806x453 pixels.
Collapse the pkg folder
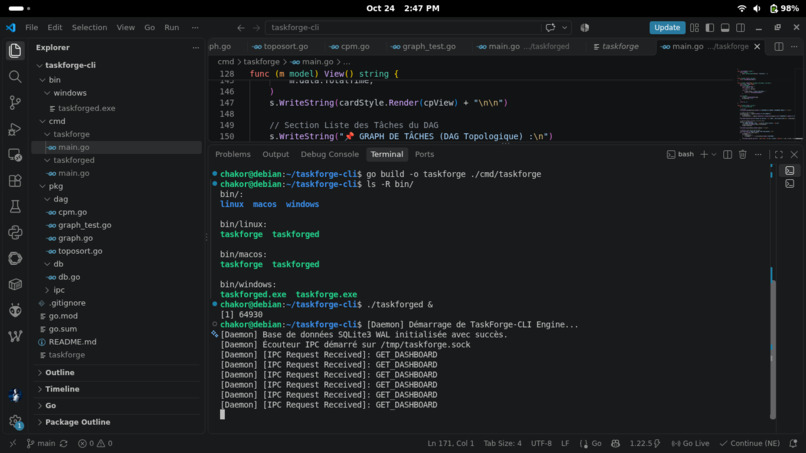pos(43,186)
